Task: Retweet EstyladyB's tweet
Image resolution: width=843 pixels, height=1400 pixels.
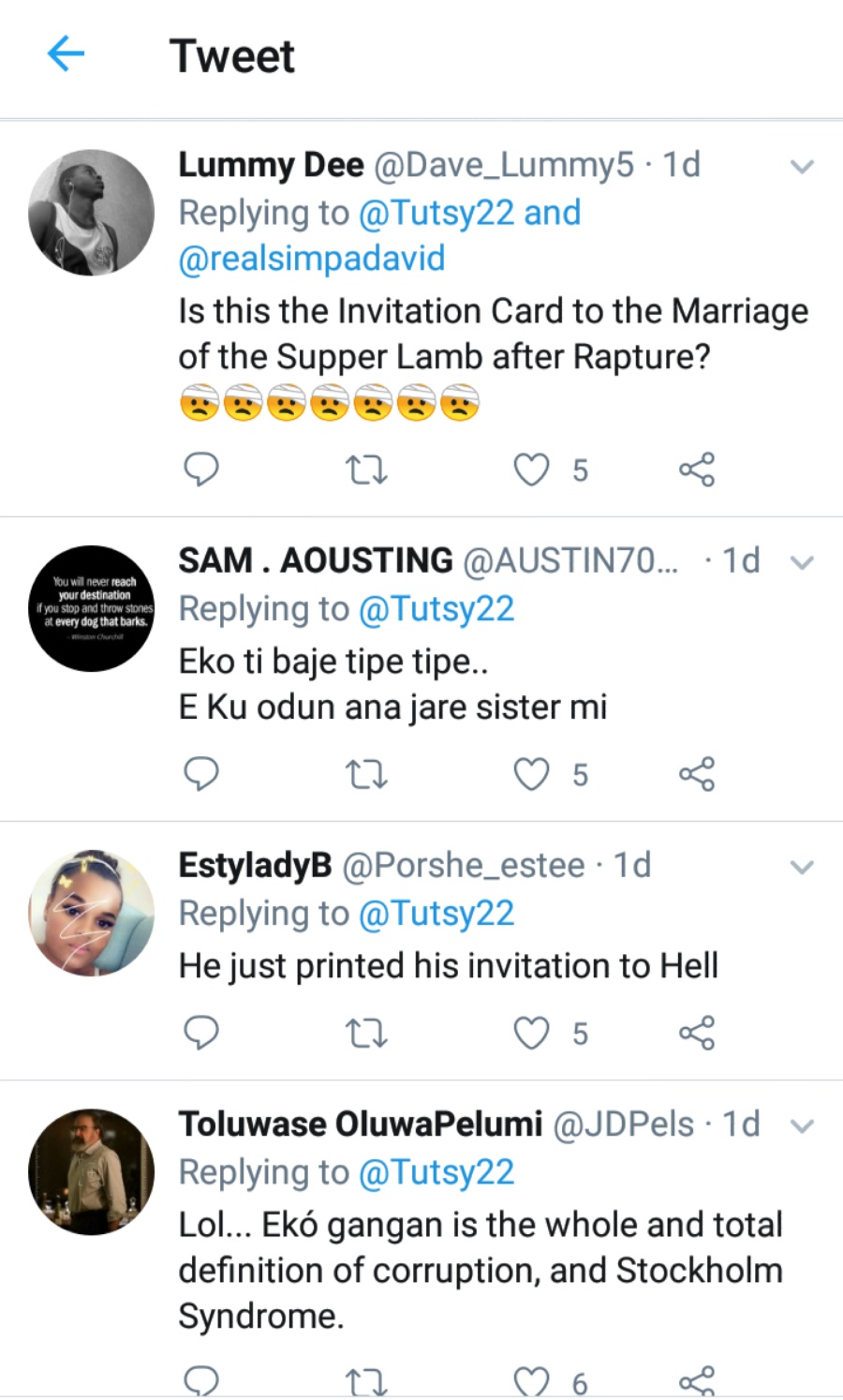Action: [x=366, y=1034]
